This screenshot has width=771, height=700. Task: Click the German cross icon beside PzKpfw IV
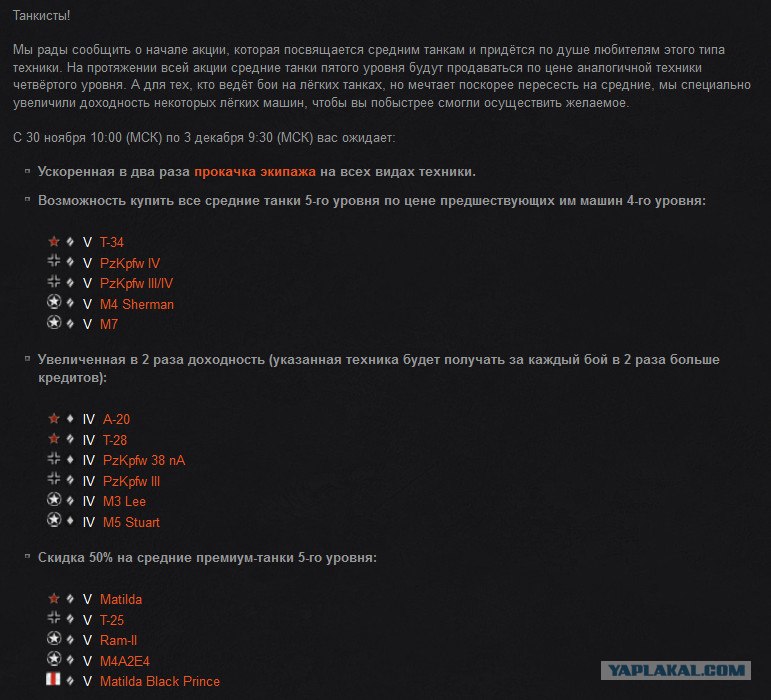[54, 261]
